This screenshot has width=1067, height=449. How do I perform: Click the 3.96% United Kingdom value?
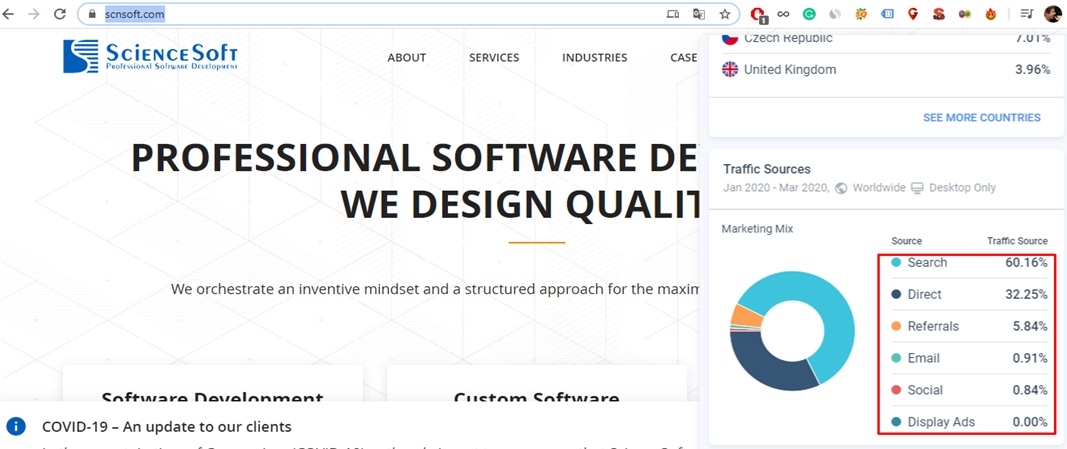tap(1032, 69)
